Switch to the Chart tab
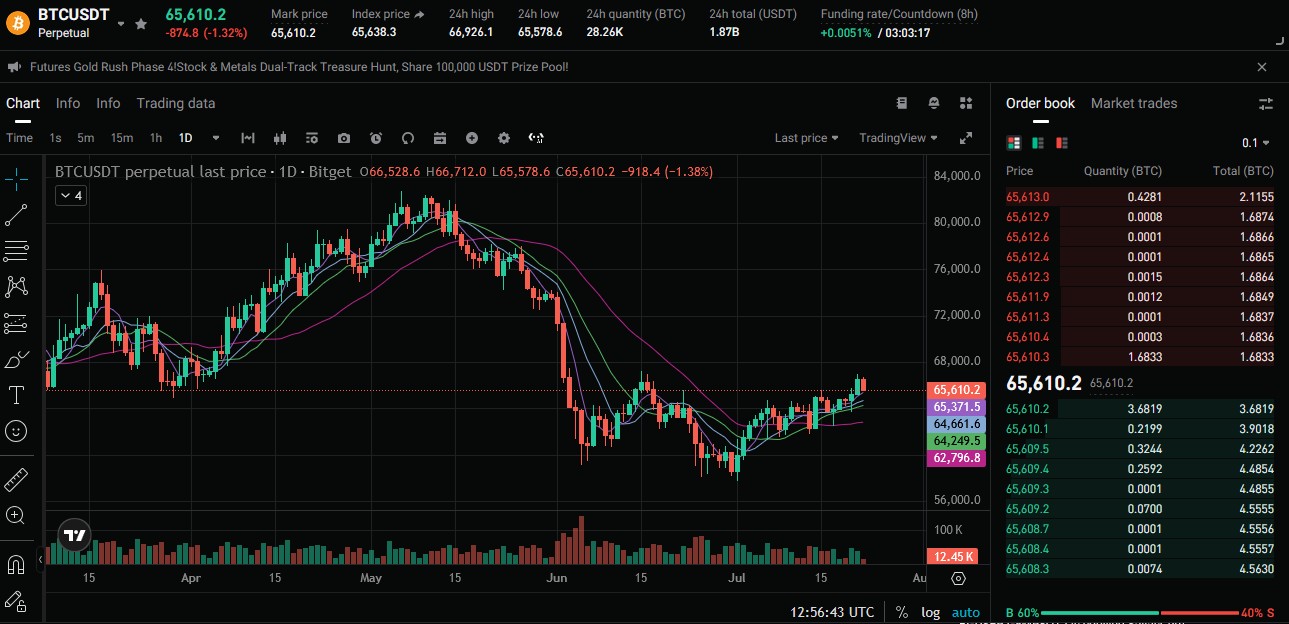 [23, 103]
